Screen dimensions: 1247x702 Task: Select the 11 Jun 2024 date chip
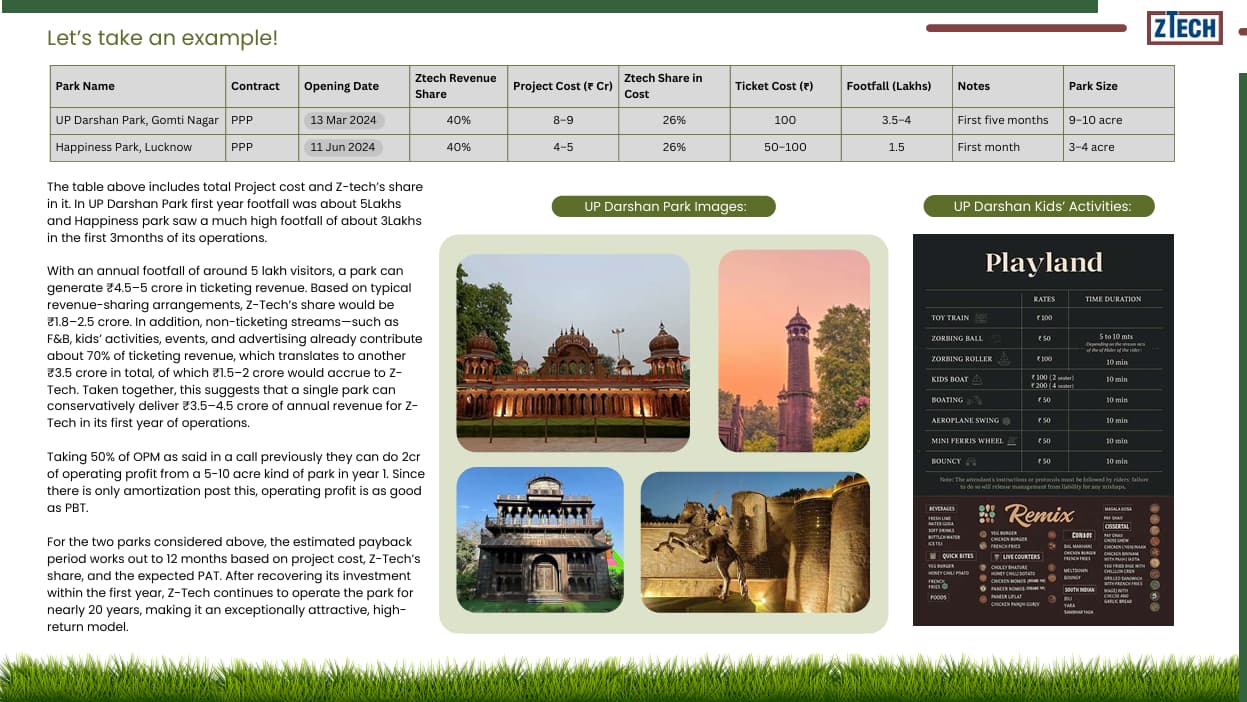coord(343,147)
